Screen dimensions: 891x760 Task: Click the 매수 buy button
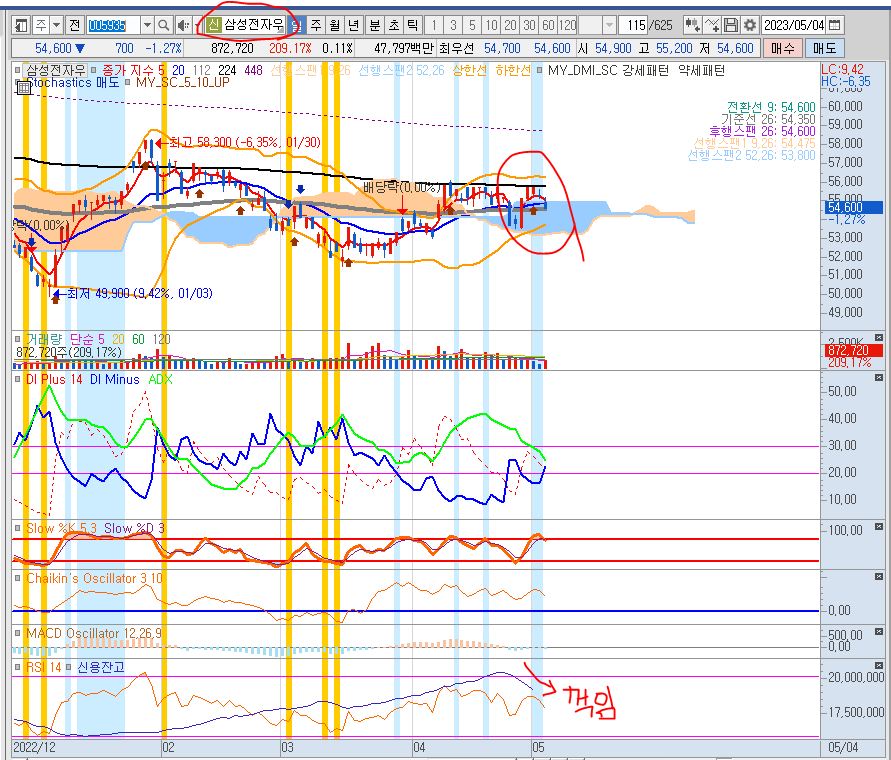click(782, 48)
